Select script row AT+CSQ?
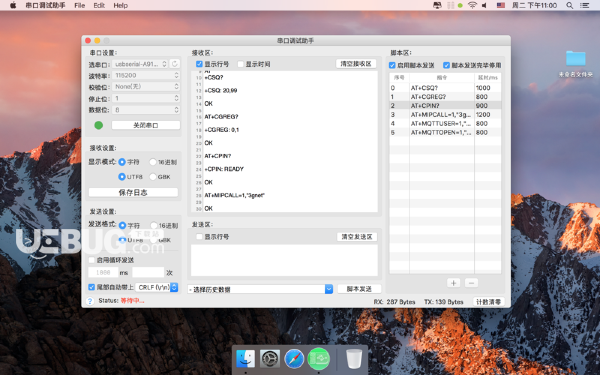The height and width of the screenshot is (375, 600). click(445, 88)
